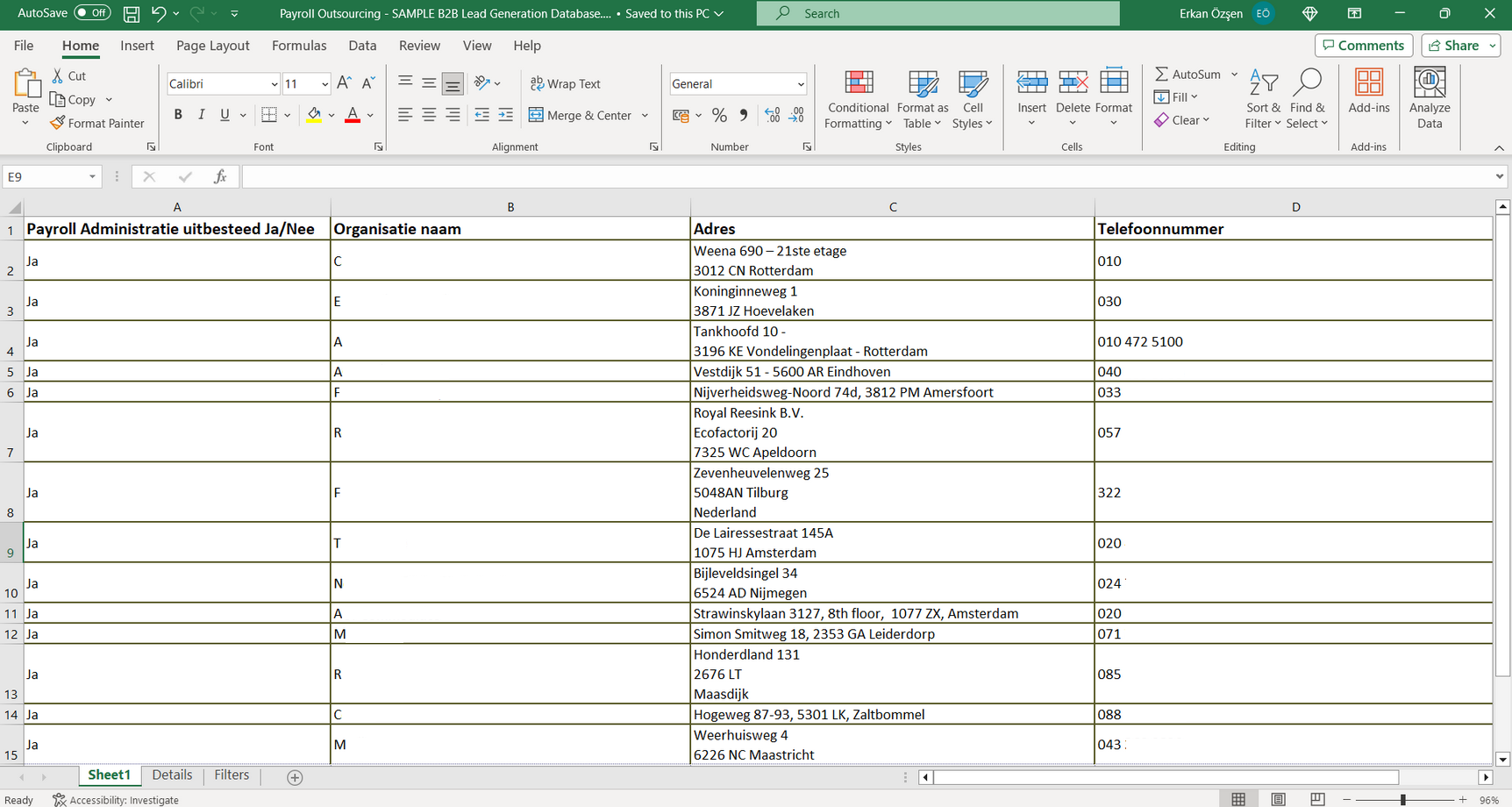This screenshot has width=1512, height=807.
Task: Click the Borders icon in Font group
Action: [x=269, y=115]
